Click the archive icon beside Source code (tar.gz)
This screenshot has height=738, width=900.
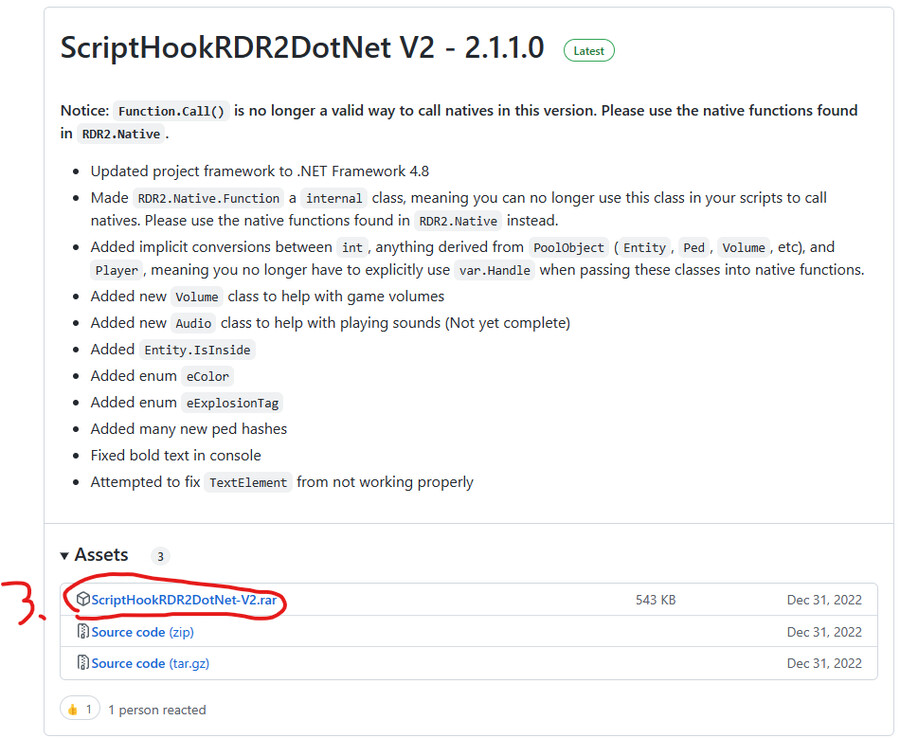pos(83,663)
